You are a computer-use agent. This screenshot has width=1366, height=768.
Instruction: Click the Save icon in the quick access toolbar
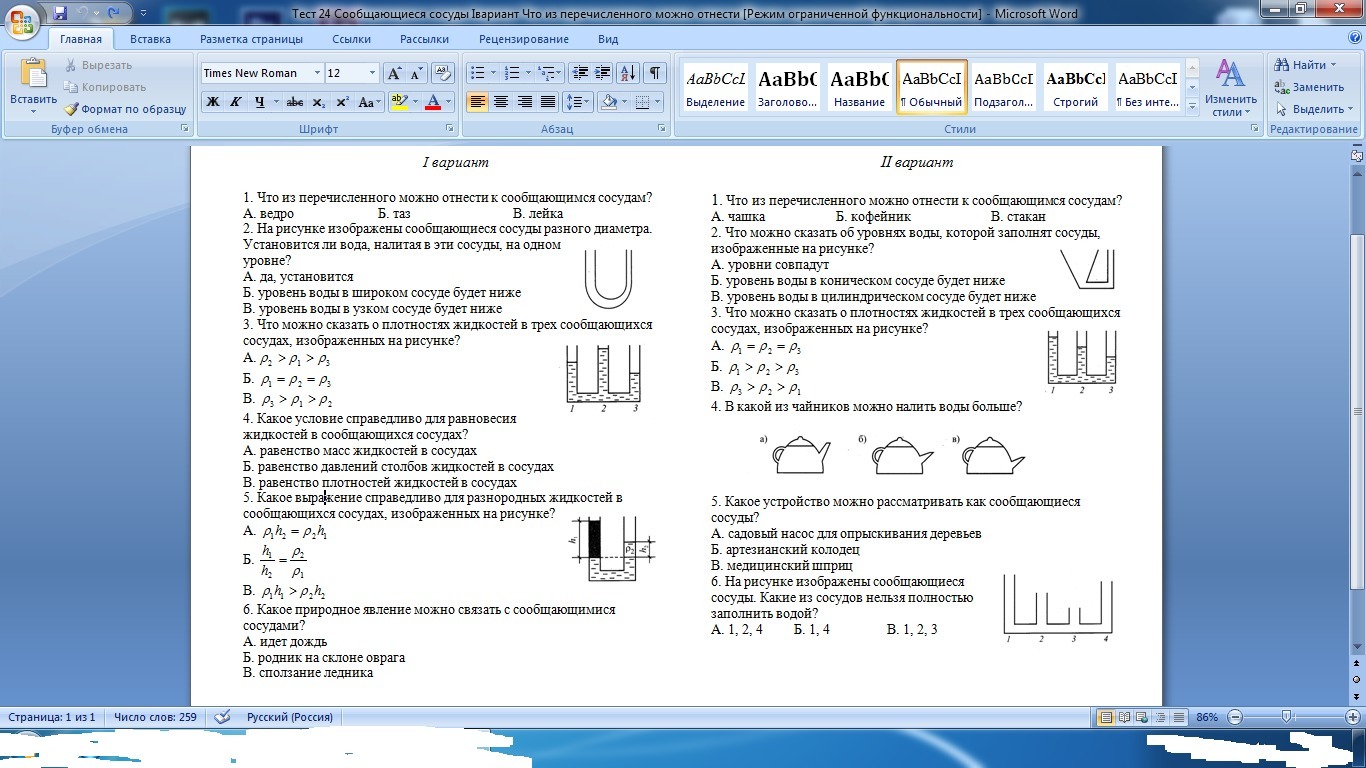(x=60, y=13)
